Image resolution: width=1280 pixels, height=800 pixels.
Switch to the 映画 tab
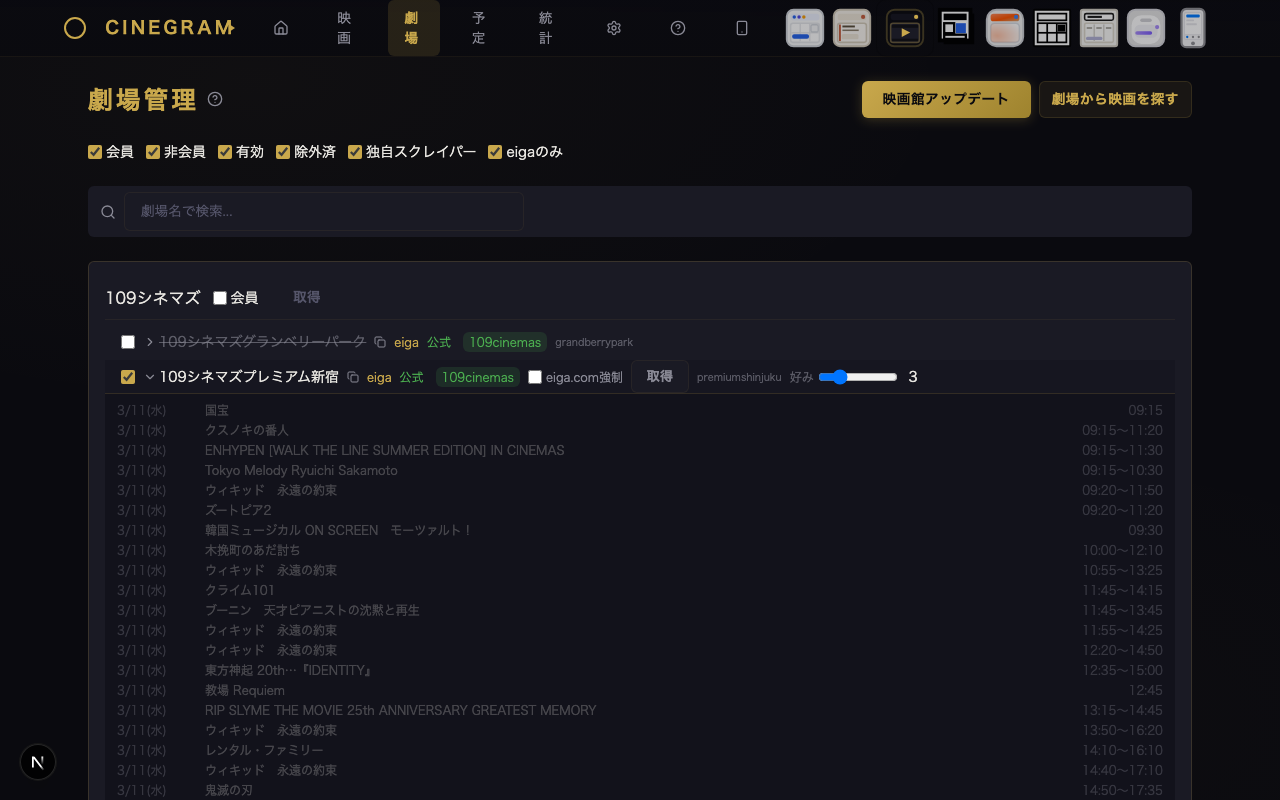[x=343, y=28]
